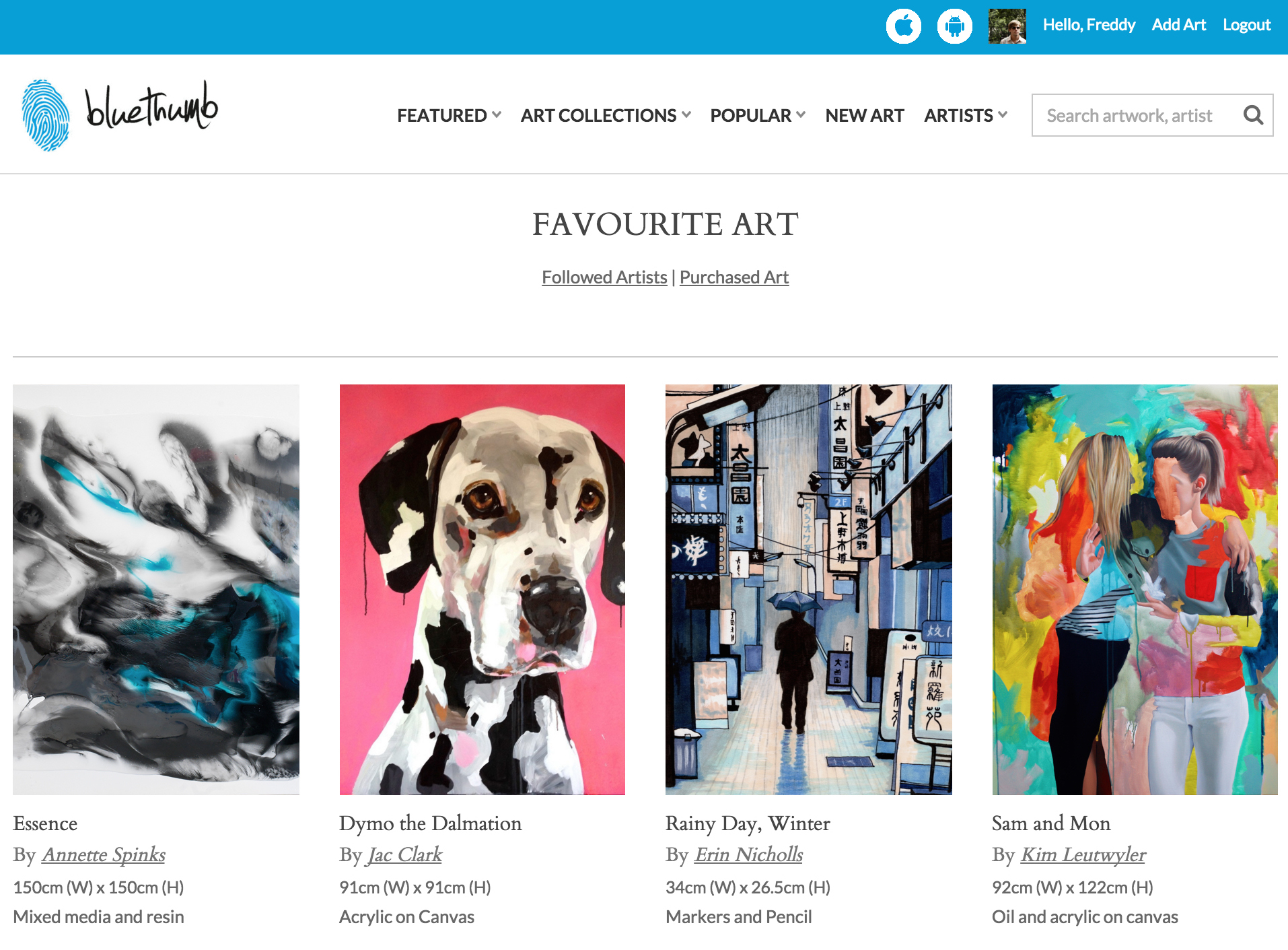Open the Android app link icon
The height and width of the screenshot is (950, 1288).
[x=954, y=26]
